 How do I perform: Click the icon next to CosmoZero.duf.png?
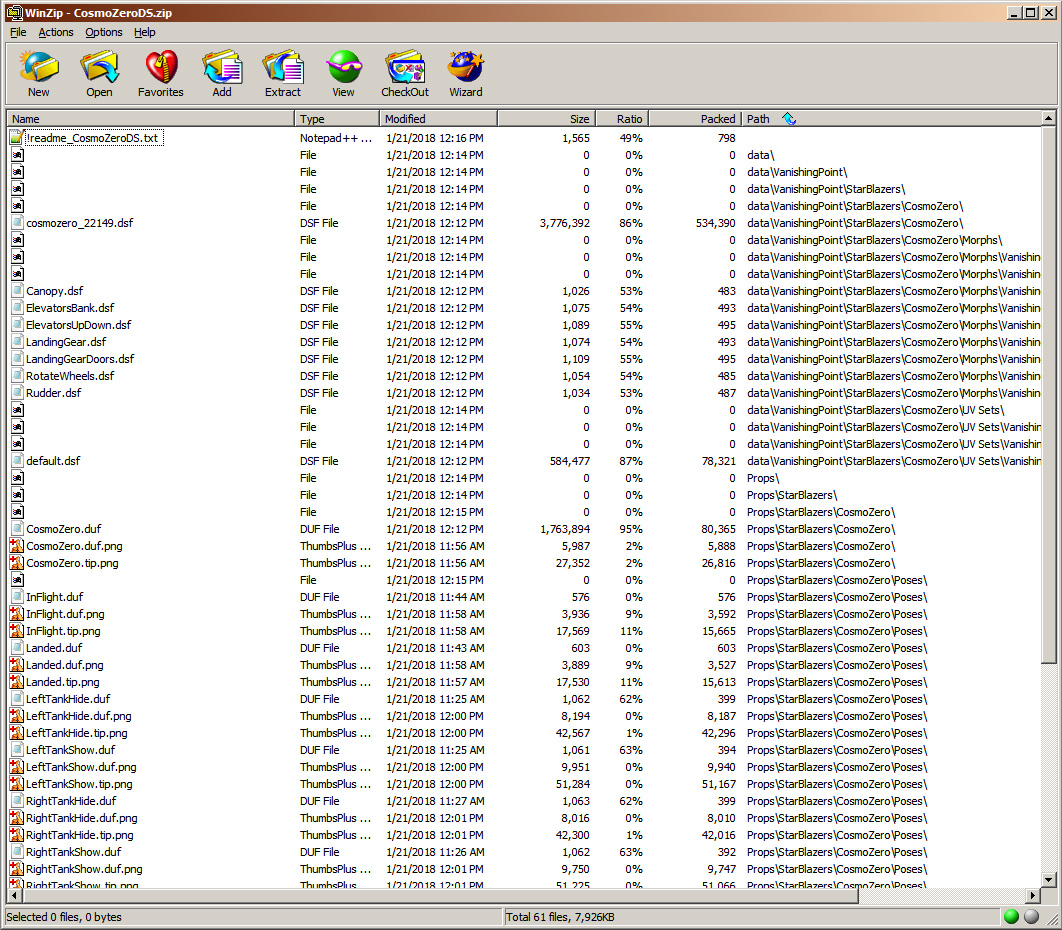tap(17, 546)
